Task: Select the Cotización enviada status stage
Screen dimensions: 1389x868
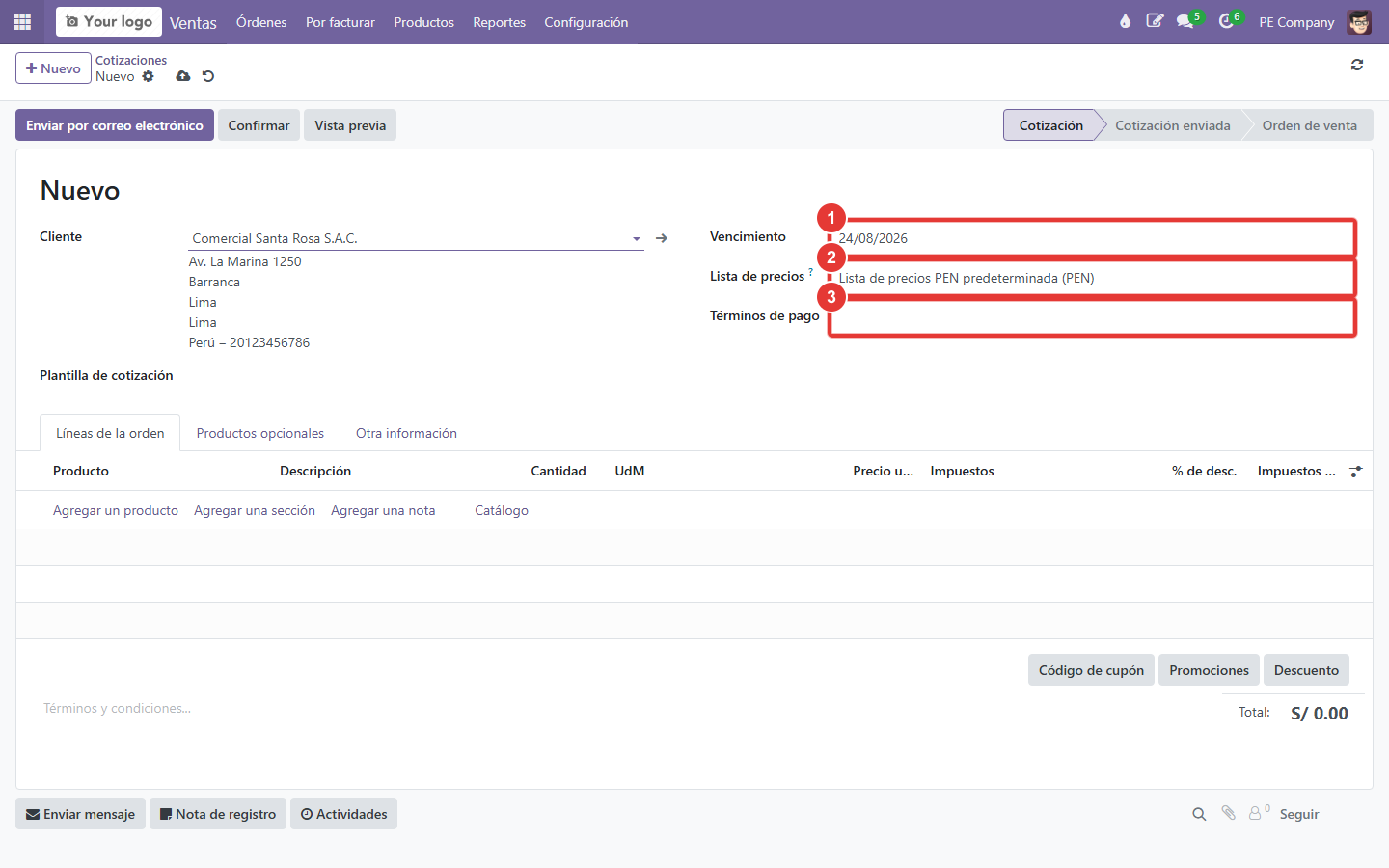Action: [1173, 125]
